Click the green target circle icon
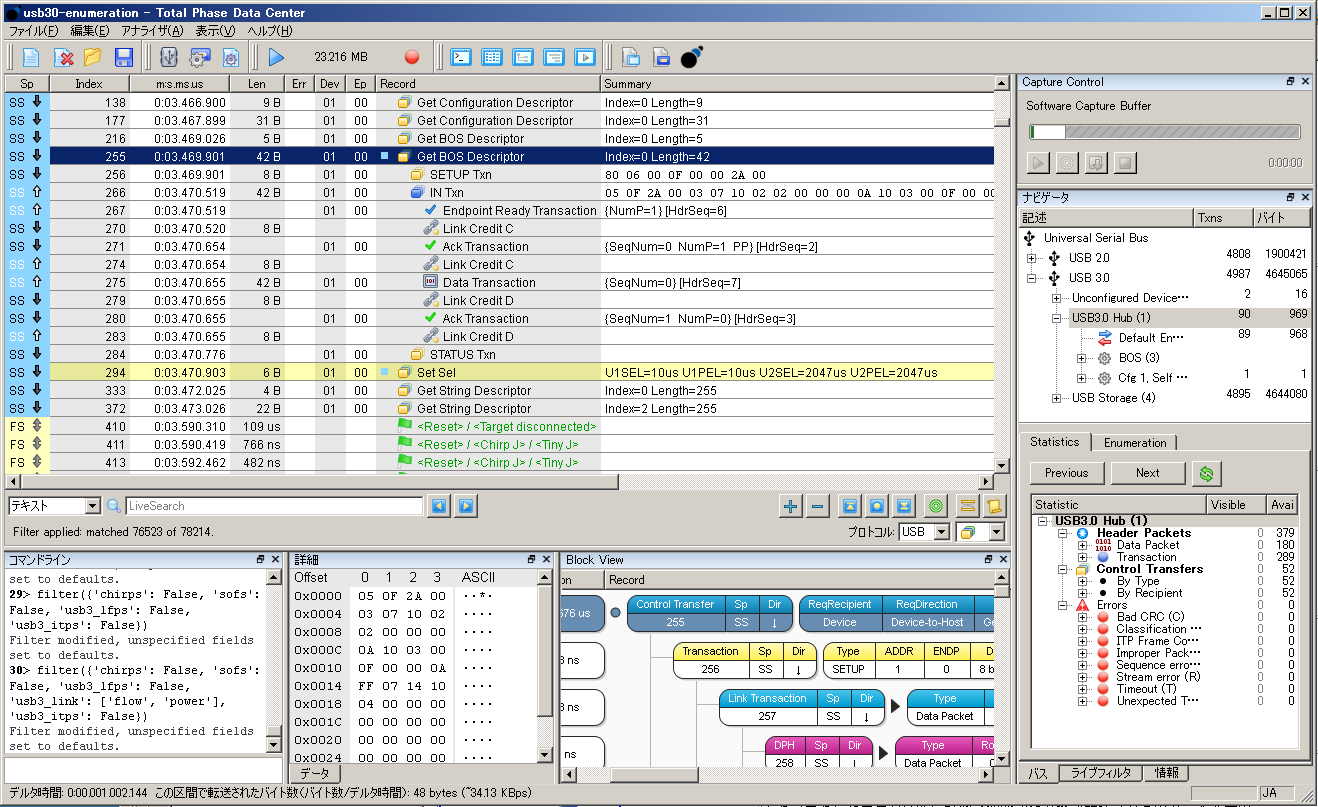Screen dimensions: 1318x807 pos(936,506)
